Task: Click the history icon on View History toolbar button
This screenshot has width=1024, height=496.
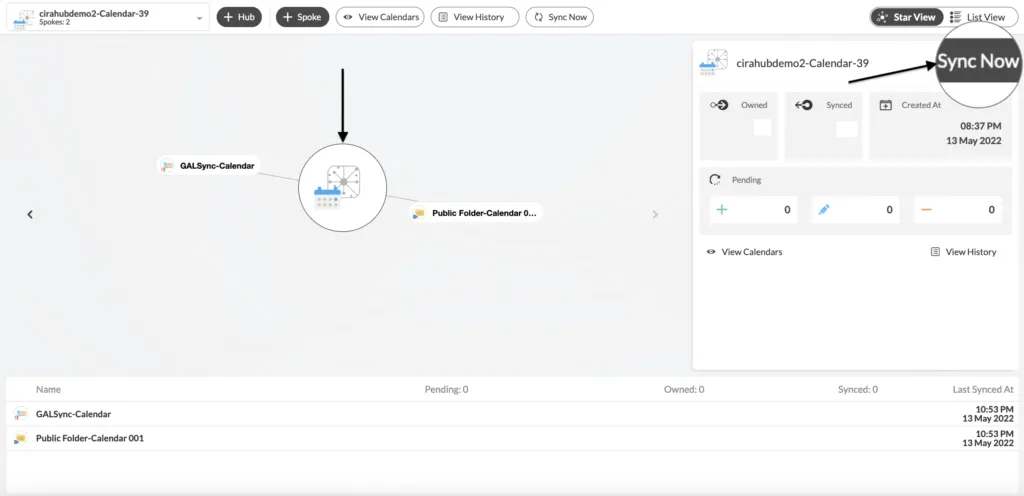Action: point(443,17)
